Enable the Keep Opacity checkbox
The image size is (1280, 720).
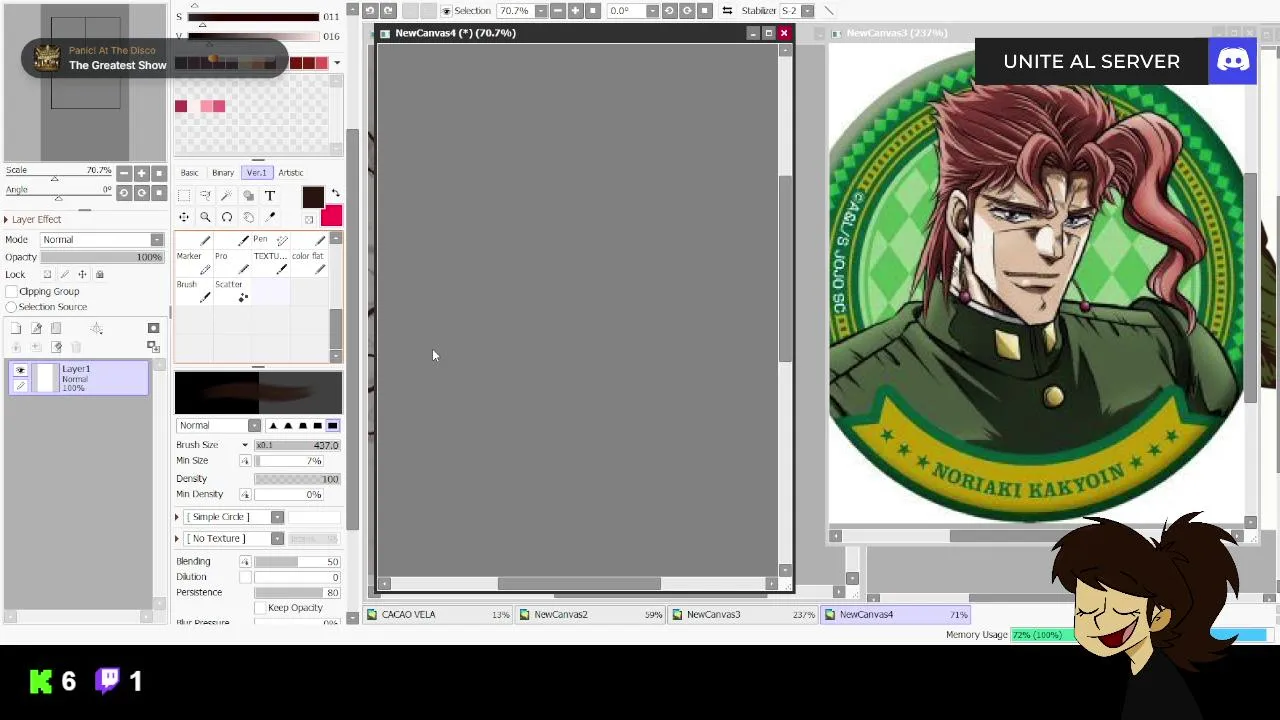260,608
